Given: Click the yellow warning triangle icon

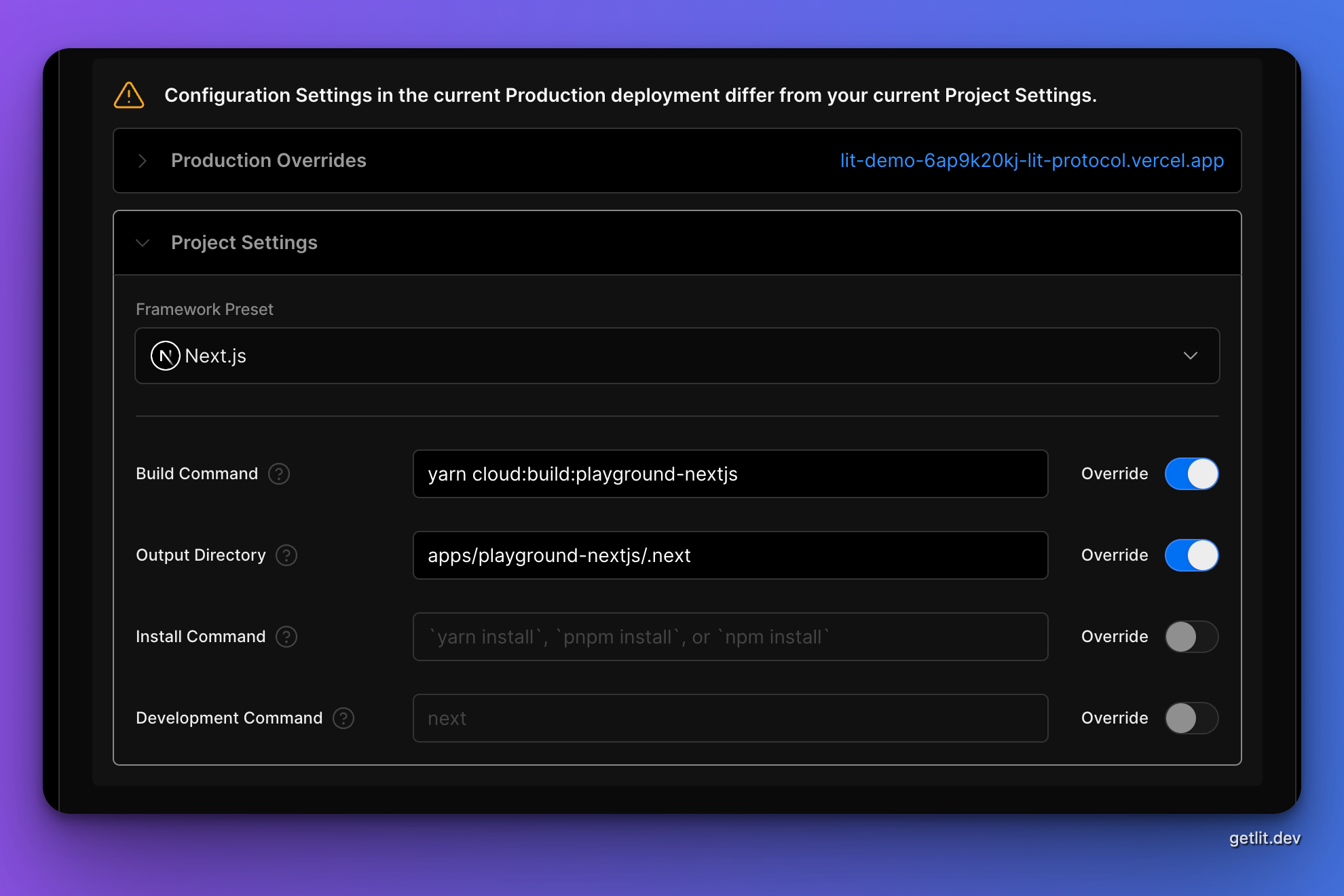Looking at the screenshot, I should point(129,96).
